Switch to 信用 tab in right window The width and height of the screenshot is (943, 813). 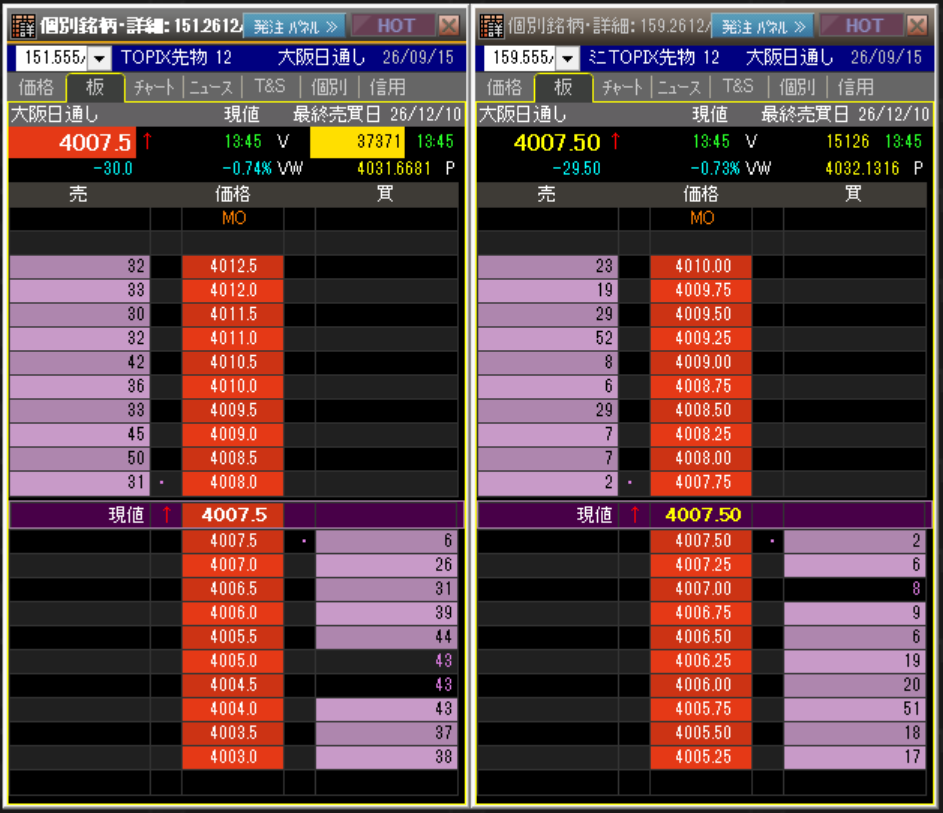point(855,87)
